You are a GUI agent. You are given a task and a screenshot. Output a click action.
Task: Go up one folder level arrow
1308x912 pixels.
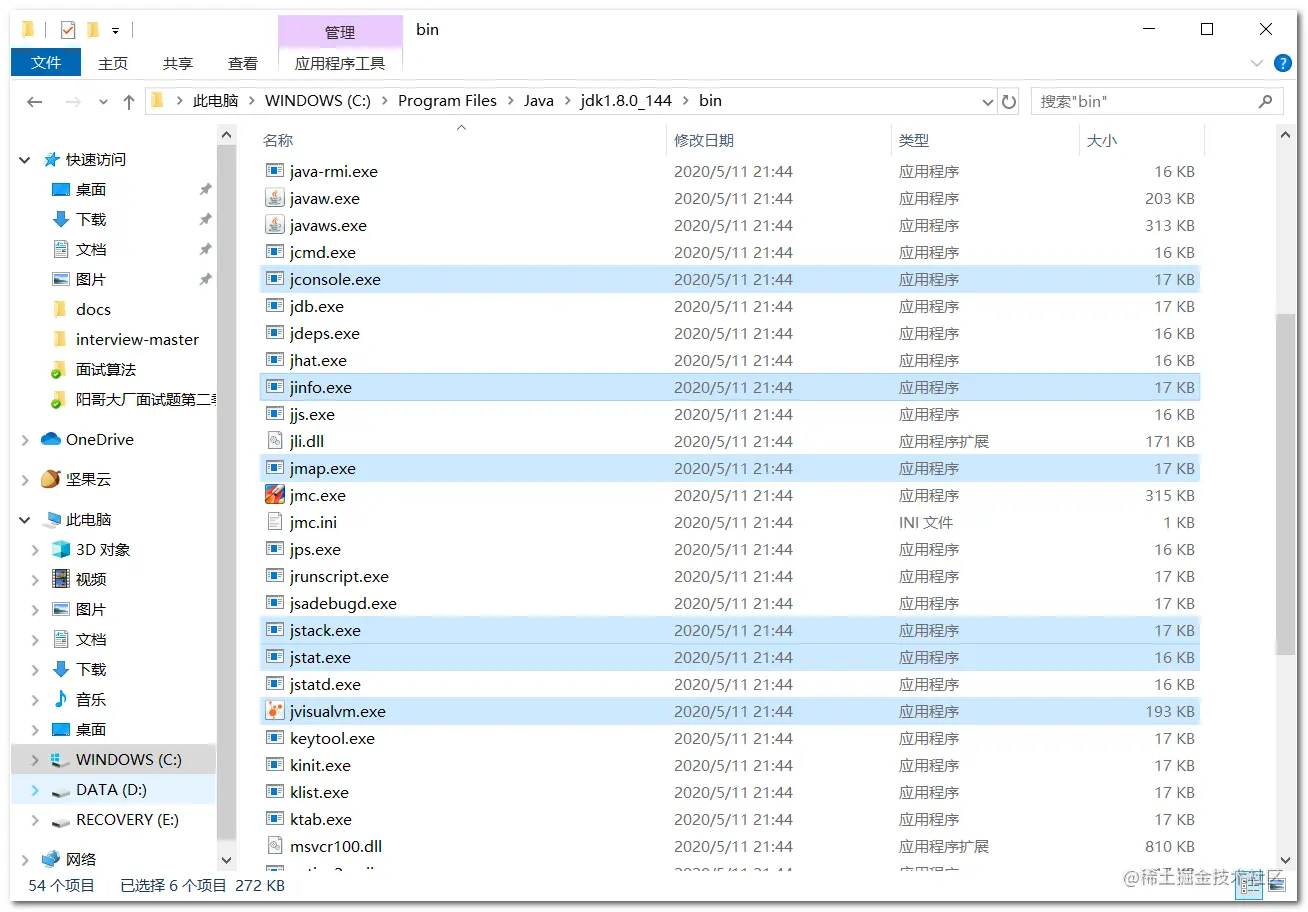click(x=129, y=101)
